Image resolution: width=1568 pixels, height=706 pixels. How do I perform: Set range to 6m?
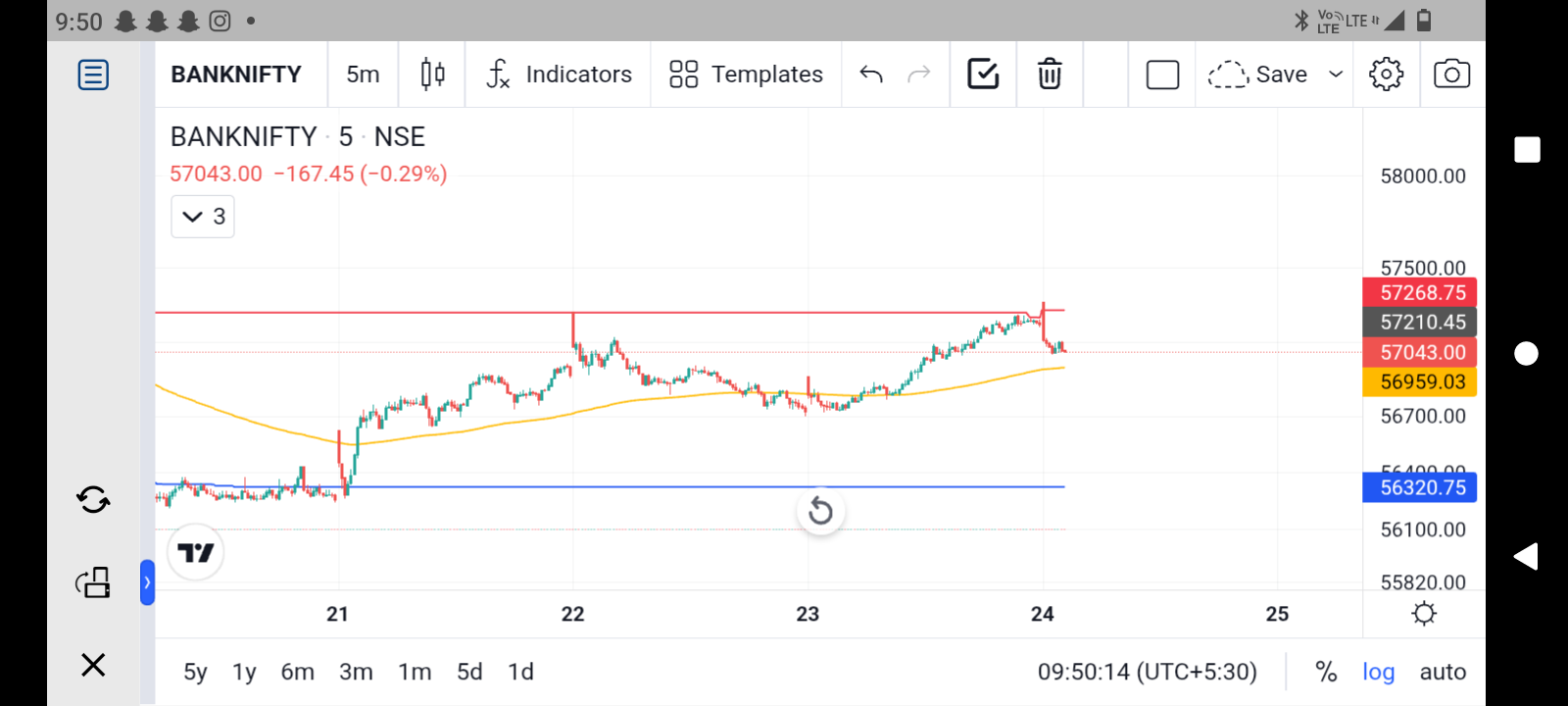(298, 672)
